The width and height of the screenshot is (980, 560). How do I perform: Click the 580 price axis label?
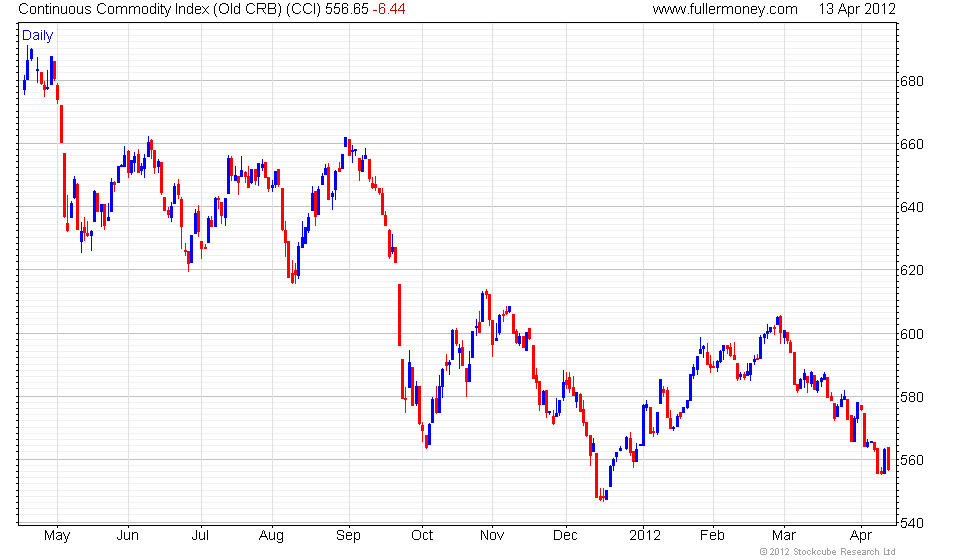tap(911, 397)
